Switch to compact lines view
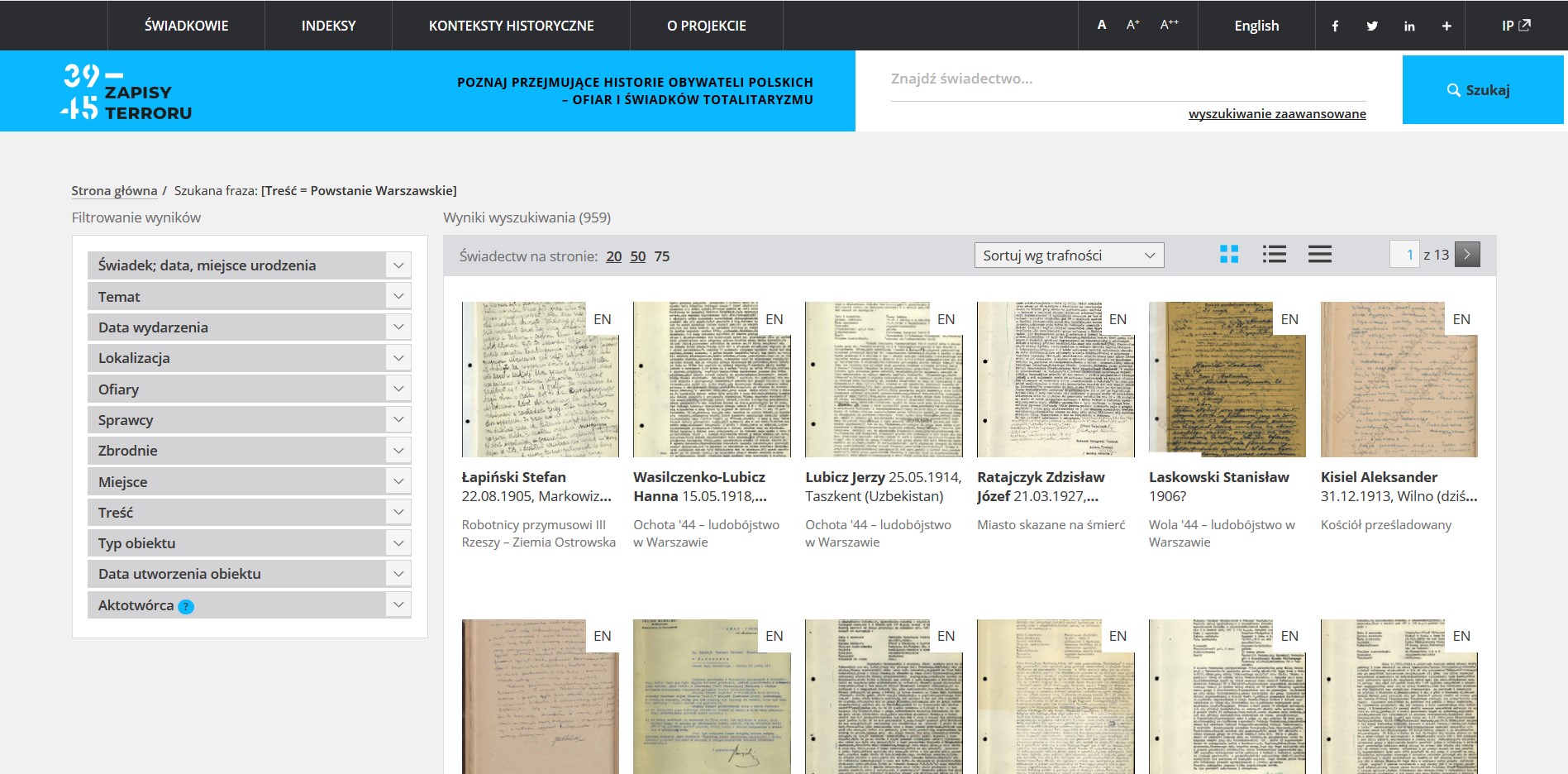Screen dimensions: 1568x774 point(1319,255)
